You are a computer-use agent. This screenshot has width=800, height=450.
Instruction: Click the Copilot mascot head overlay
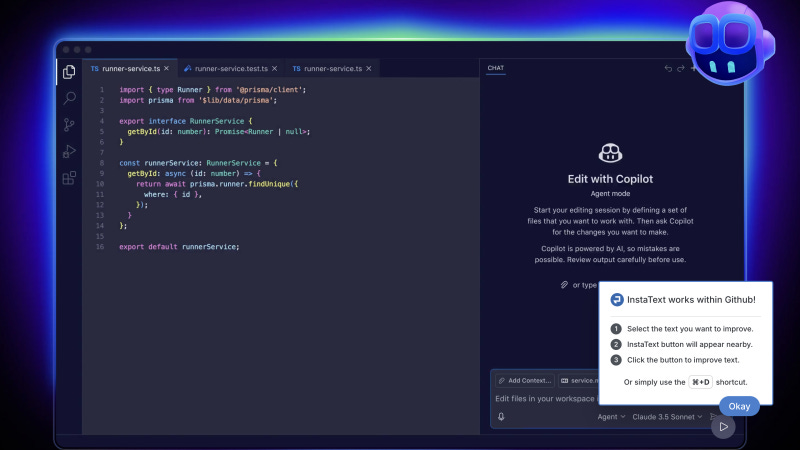(x=730, y=43)
